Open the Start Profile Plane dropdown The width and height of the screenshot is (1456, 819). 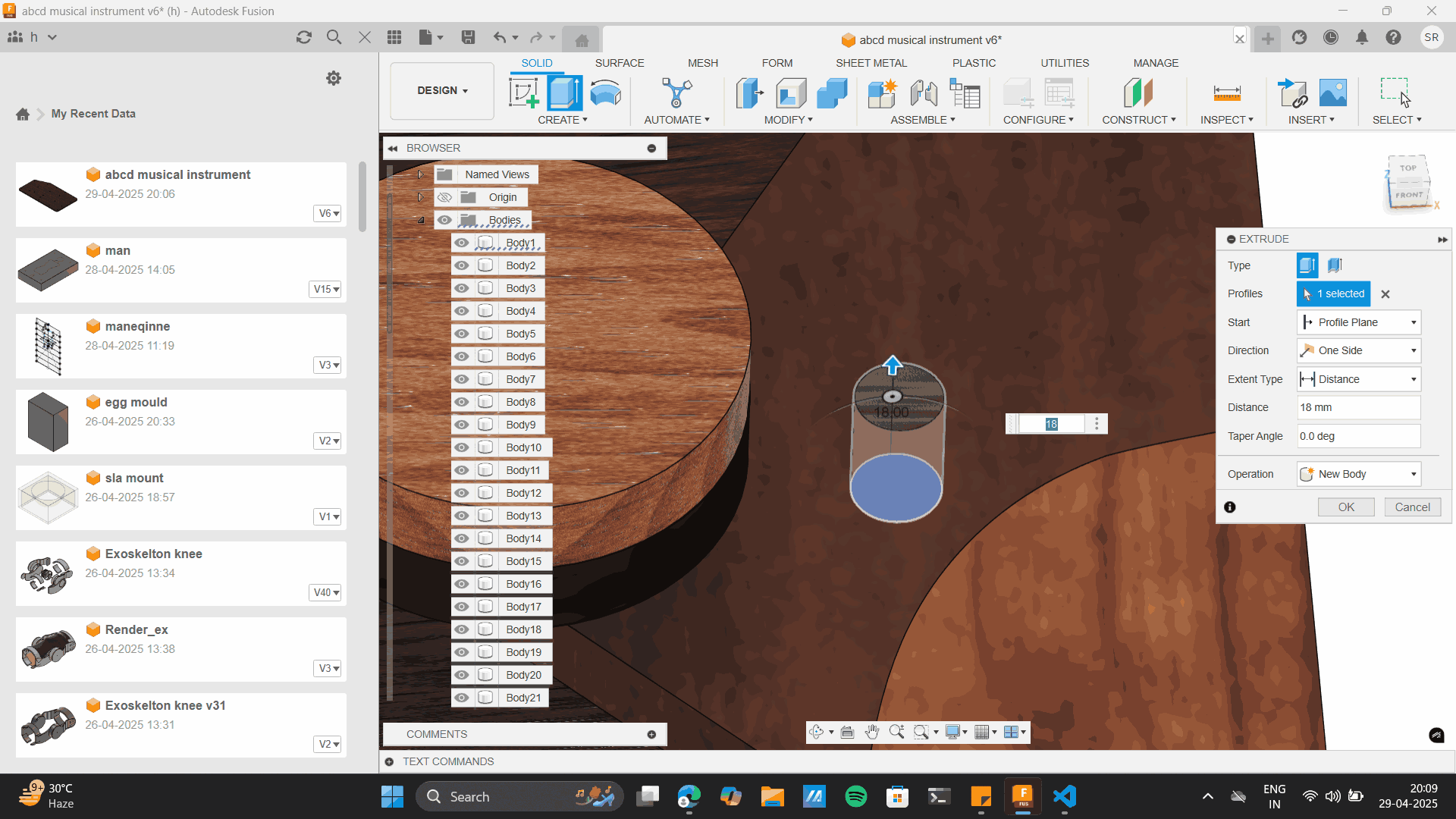tap(1358, 322)
